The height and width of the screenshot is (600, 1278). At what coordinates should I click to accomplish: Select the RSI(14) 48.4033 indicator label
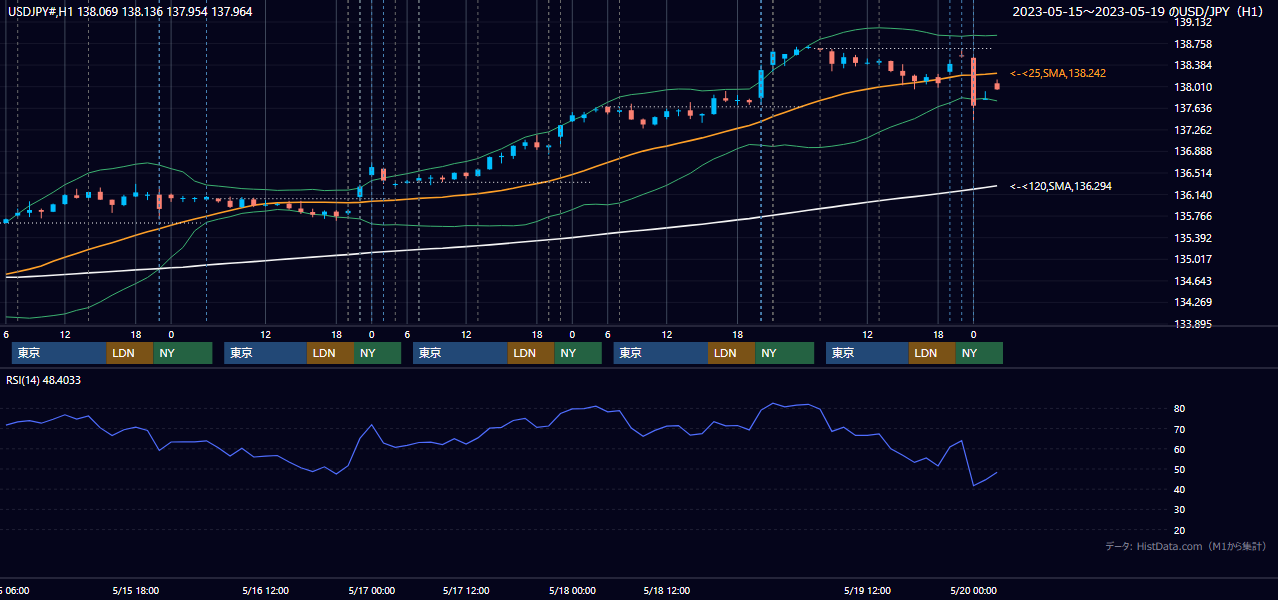(44, 380)
